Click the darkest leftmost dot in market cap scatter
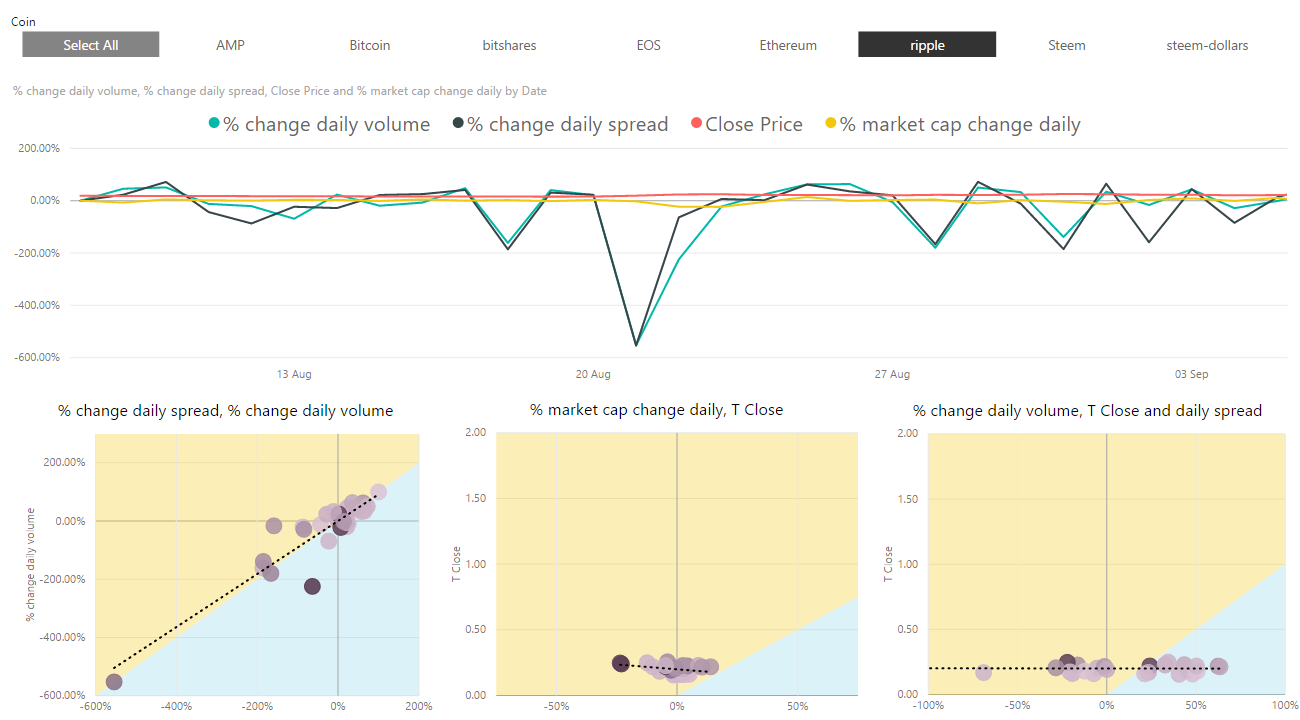The height and width of the screenshot is (720, 1300). [621, 663]
